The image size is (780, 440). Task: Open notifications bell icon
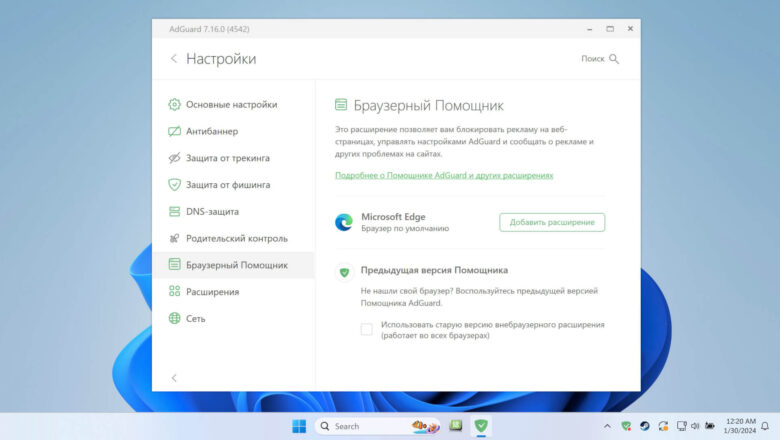coord(765,426)
